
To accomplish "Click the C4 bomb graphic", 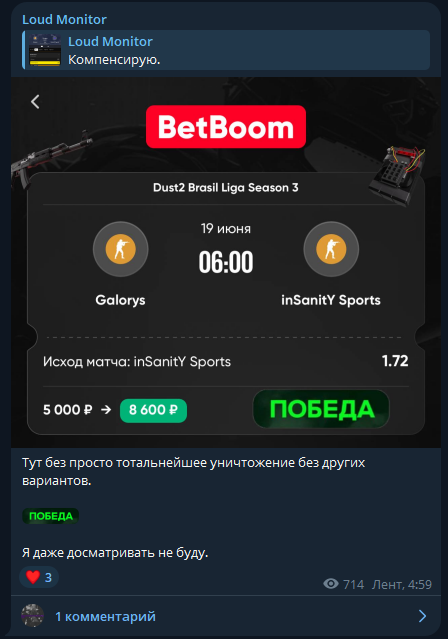I will [397, 175].
